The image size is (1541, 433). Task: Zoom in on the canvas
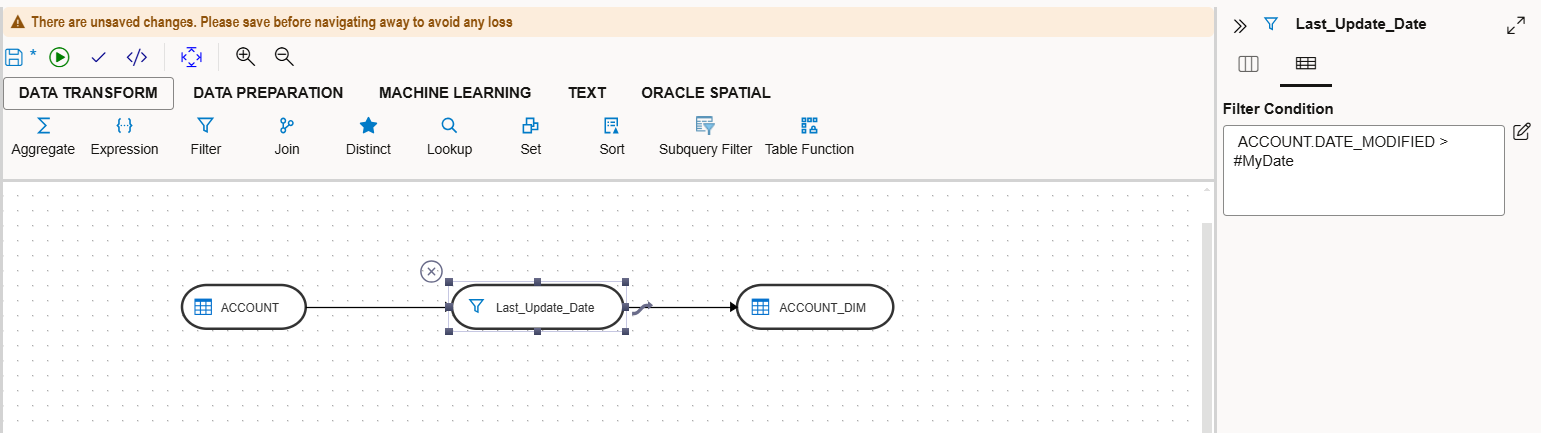pos(245,57)
